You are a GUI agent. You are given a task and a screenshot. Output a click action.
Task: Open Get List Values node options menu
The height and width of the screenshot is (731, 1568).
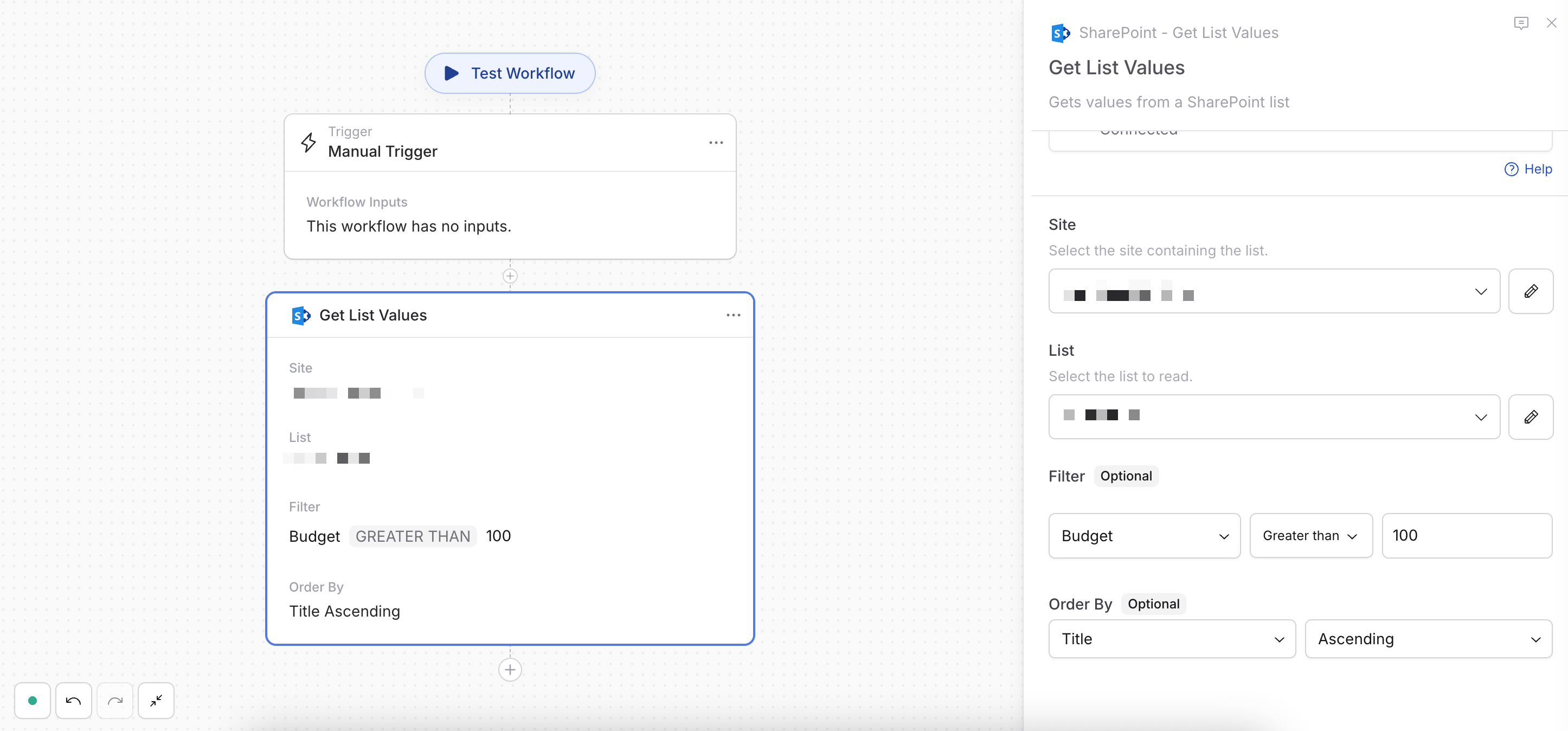pyautogui.click(x=733, y=315)
